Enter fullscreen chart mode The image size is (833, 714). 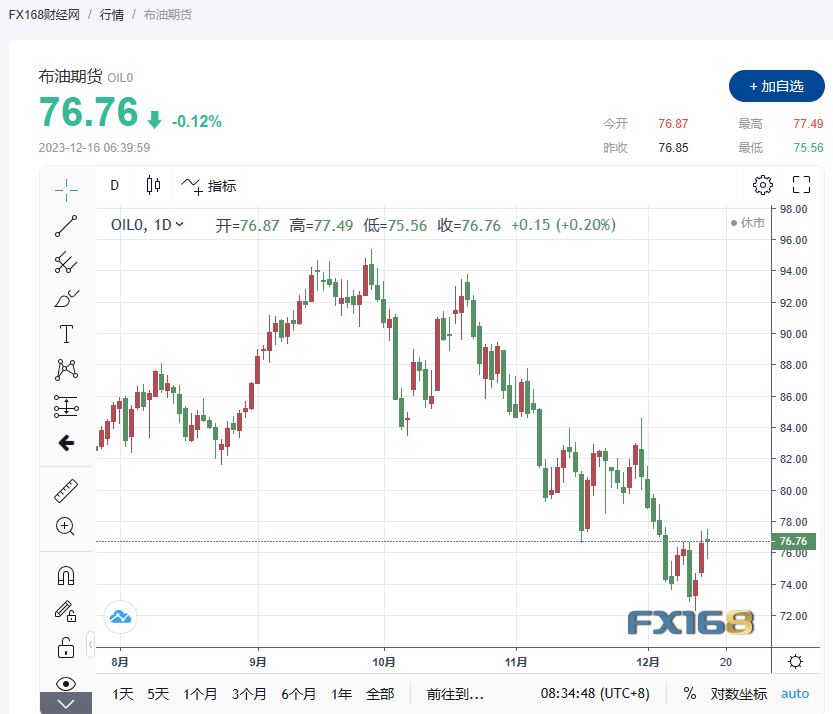tap(801, 185)
